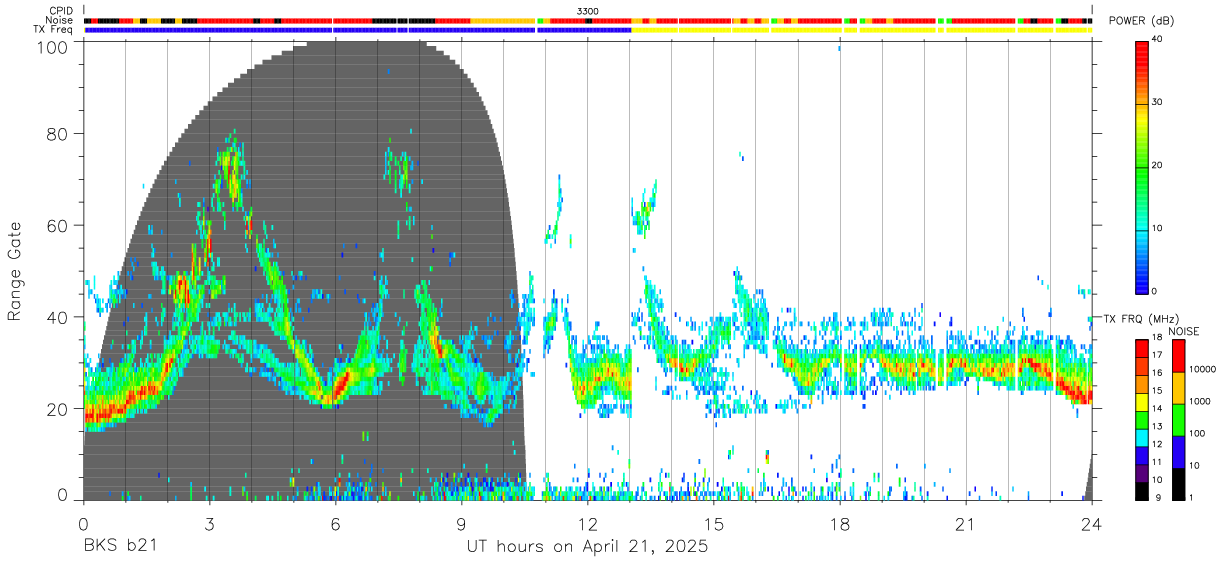This screenshot has height=567, width=1228.
Task: Click the TX FRQ (MHz) legend title
Action: pos(1141,319)
